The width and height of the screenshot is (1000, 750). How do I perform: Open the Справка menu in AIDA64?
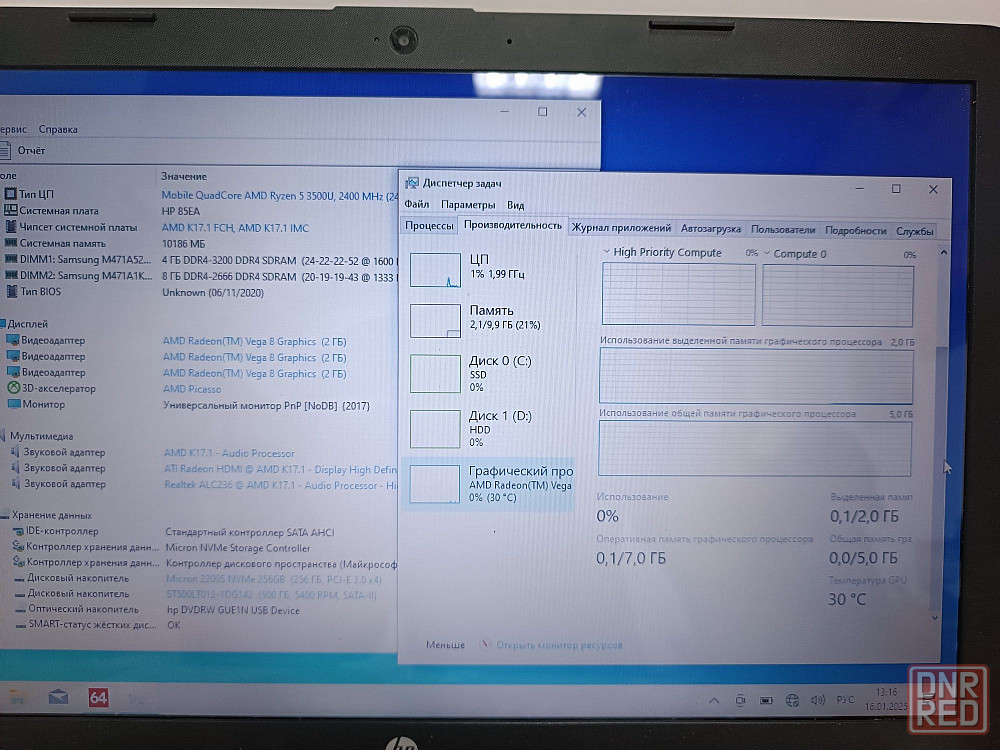tap(58, 129)
